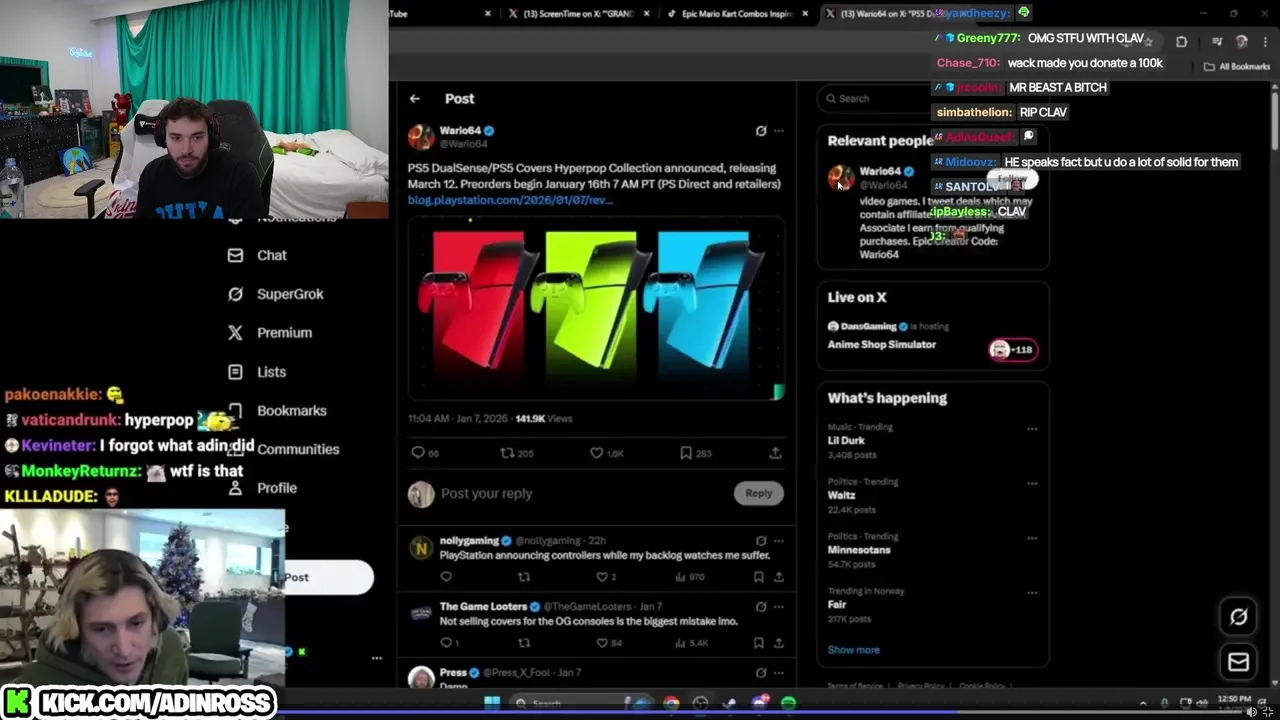This screenshot has width=1280, height=720.
Task: Open Bookmarks in the X sidebar
Action: point(291,411)
